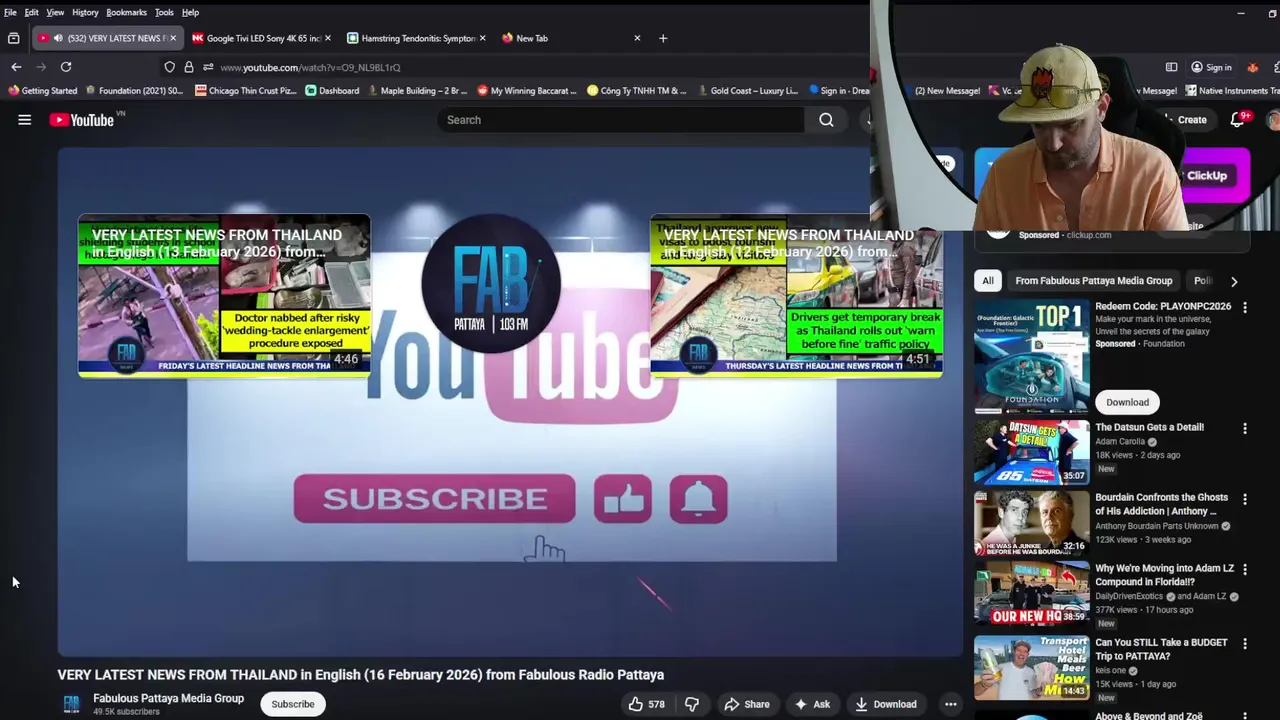This screenshot has width=1280, height=720.
Task: Open the Dashboard bookmark
Action: click(332, 90)
